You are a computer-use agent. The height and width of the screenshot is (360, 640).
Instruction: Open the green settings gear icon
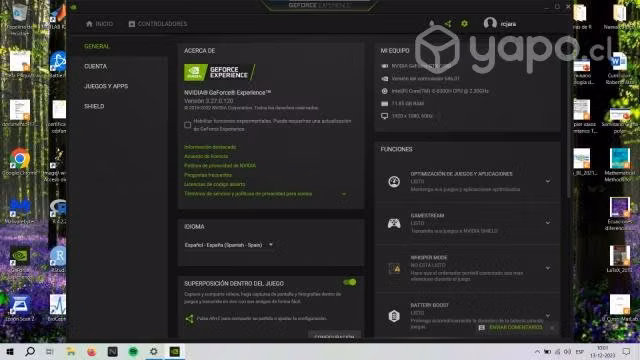464,24
